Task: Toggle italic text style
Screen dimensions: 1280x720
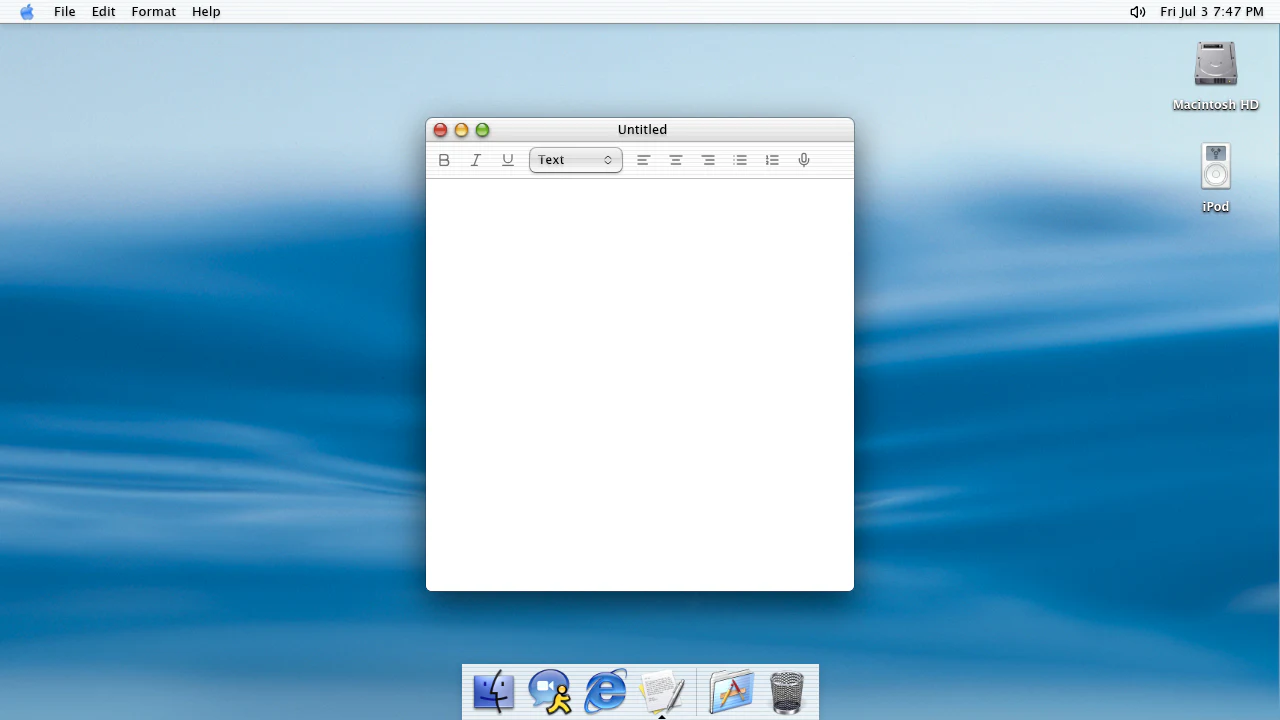Action: click(x=476, y=160)
